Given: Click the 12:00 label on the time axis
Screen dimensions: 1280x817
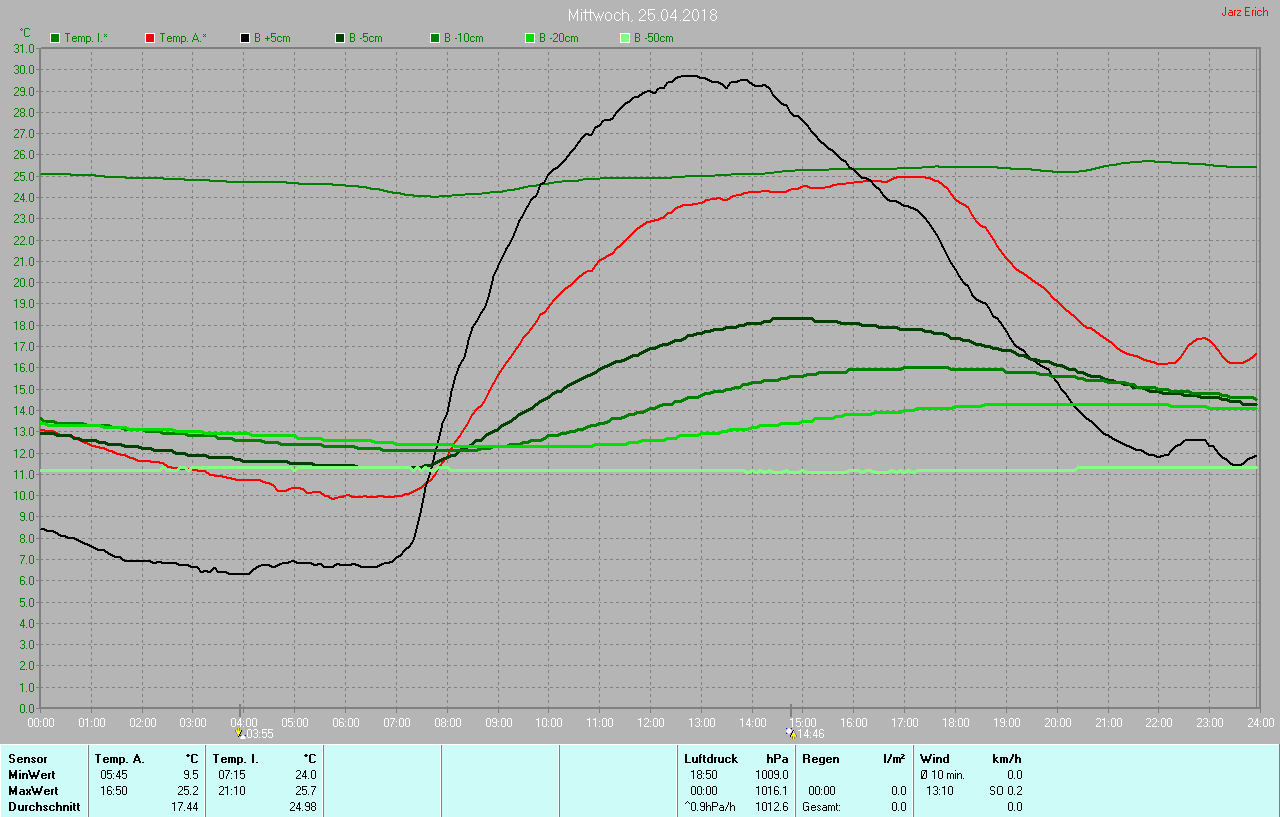Looking at the screenshot, I should [651, 721].
